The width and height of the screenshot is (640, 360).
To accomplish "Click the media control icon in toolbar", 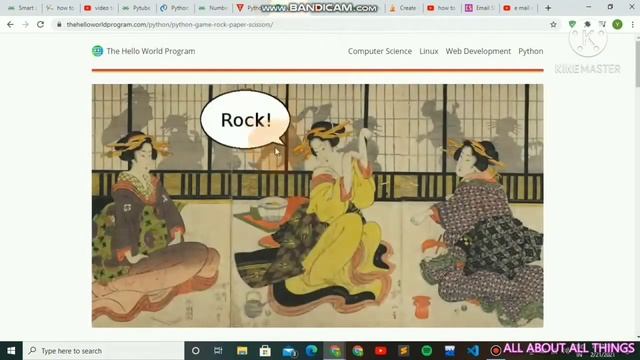I will (602, 24).
